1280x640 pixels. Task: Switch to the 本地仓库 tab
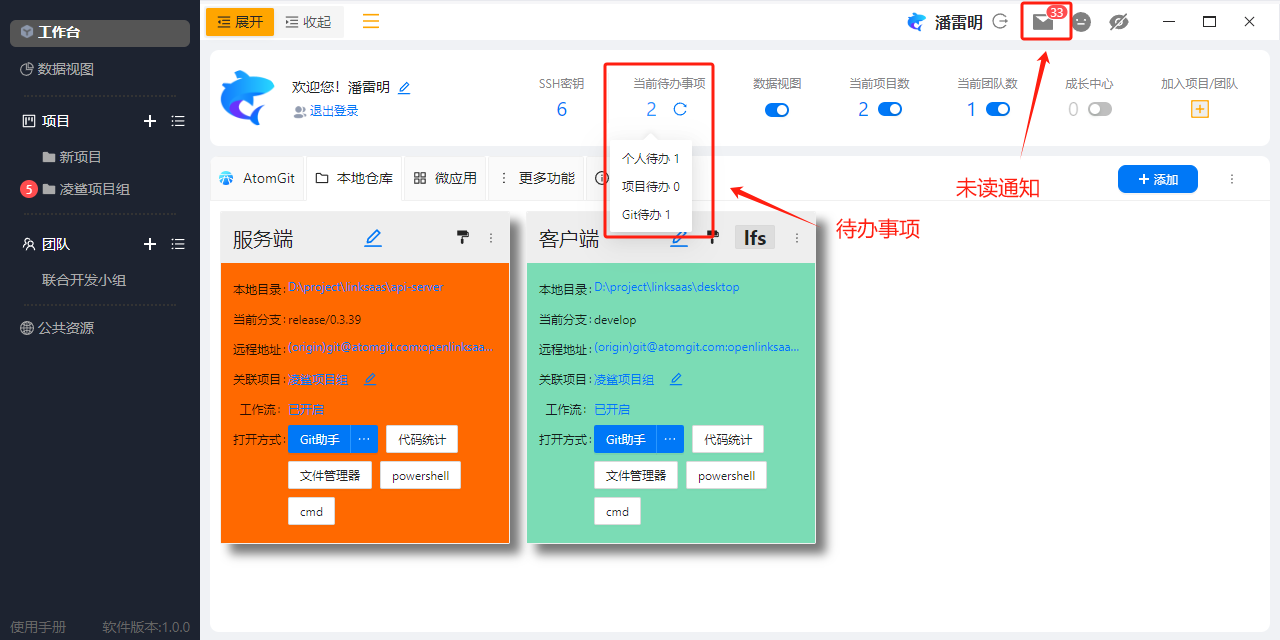[354, 178]
